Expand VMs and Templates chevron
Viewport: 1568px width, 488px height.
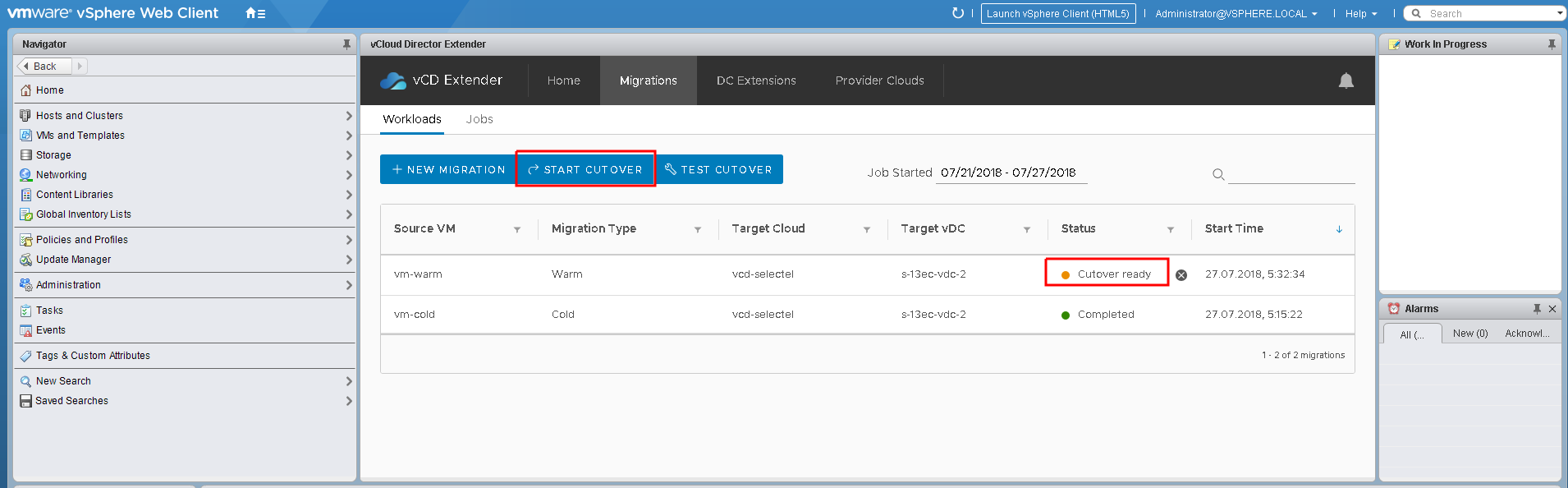(349, 136)
